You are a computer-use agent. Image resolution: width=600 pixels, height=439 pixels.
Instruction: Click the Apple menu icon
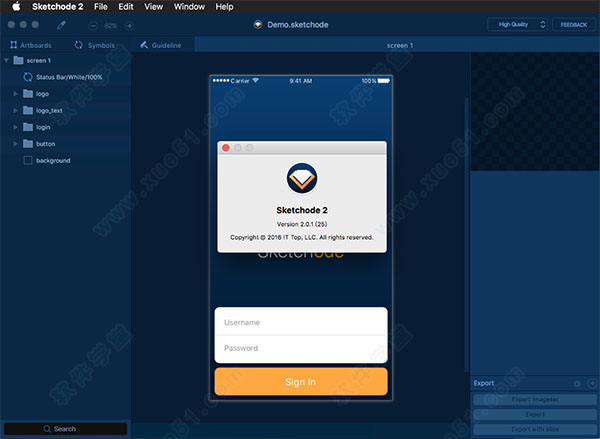(16, 7)
